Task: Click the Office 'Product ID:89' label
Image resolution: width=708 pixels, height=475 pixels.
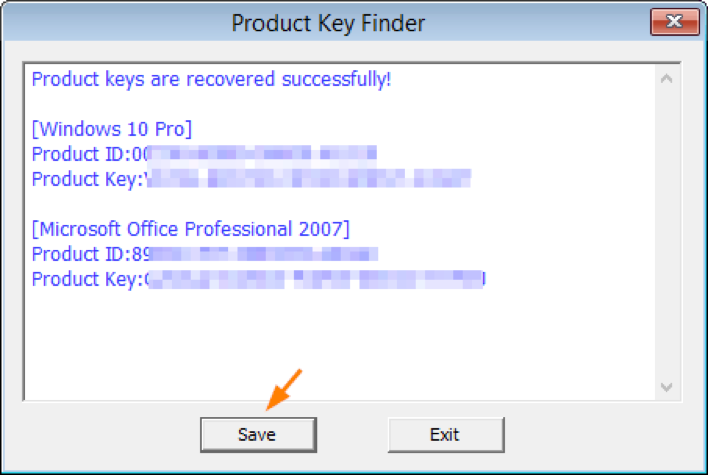Action: click(91, 254)
